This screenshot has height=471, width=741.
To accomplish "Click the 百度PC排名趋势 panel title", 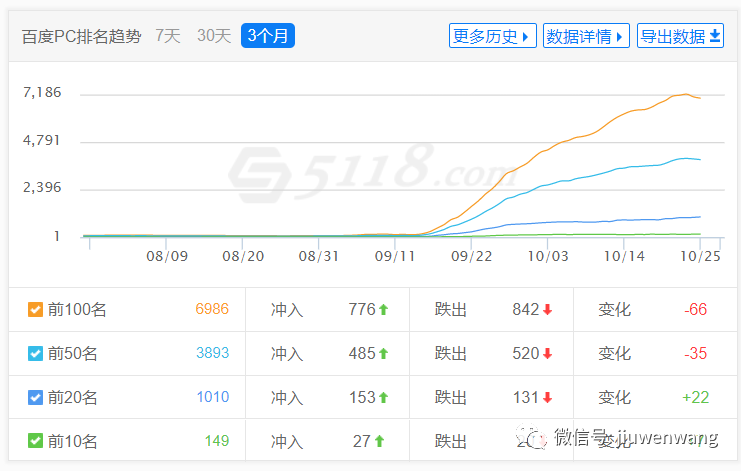I will (x=81, y=36).
